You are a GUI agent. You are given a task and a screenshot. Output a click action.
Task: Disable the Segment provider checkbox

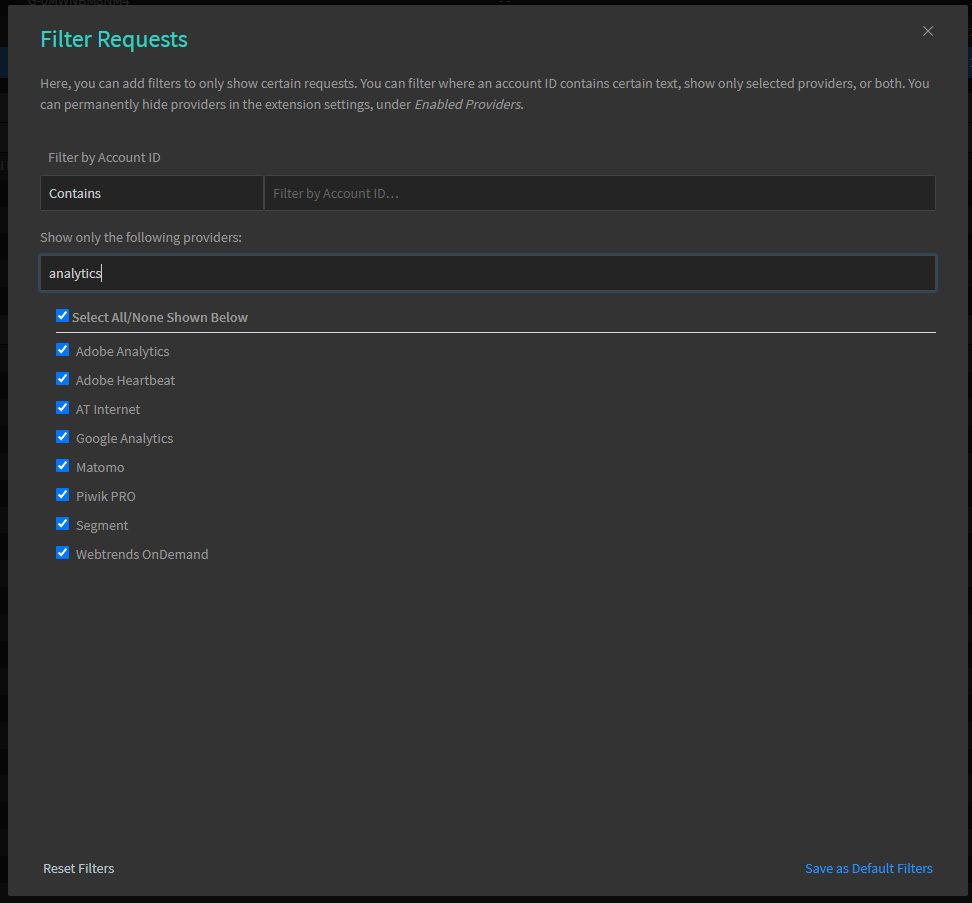(63, 524)
